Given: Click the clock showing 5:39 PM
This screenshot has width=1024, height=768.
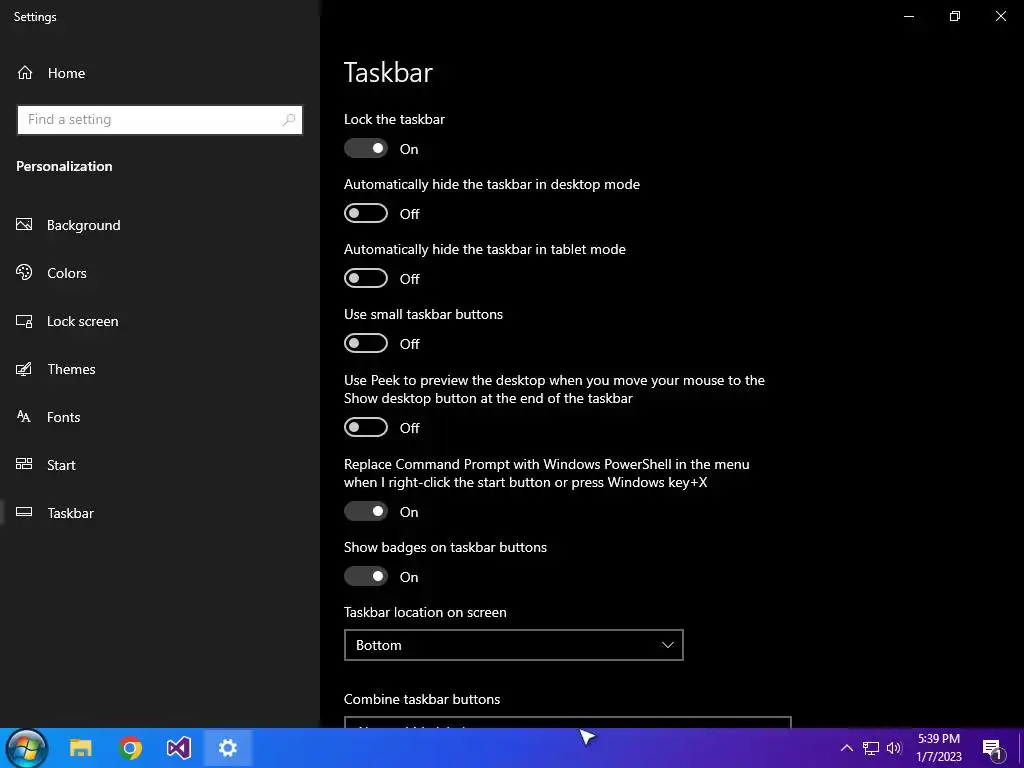Looking at the screenshot, I should [938, 748].
